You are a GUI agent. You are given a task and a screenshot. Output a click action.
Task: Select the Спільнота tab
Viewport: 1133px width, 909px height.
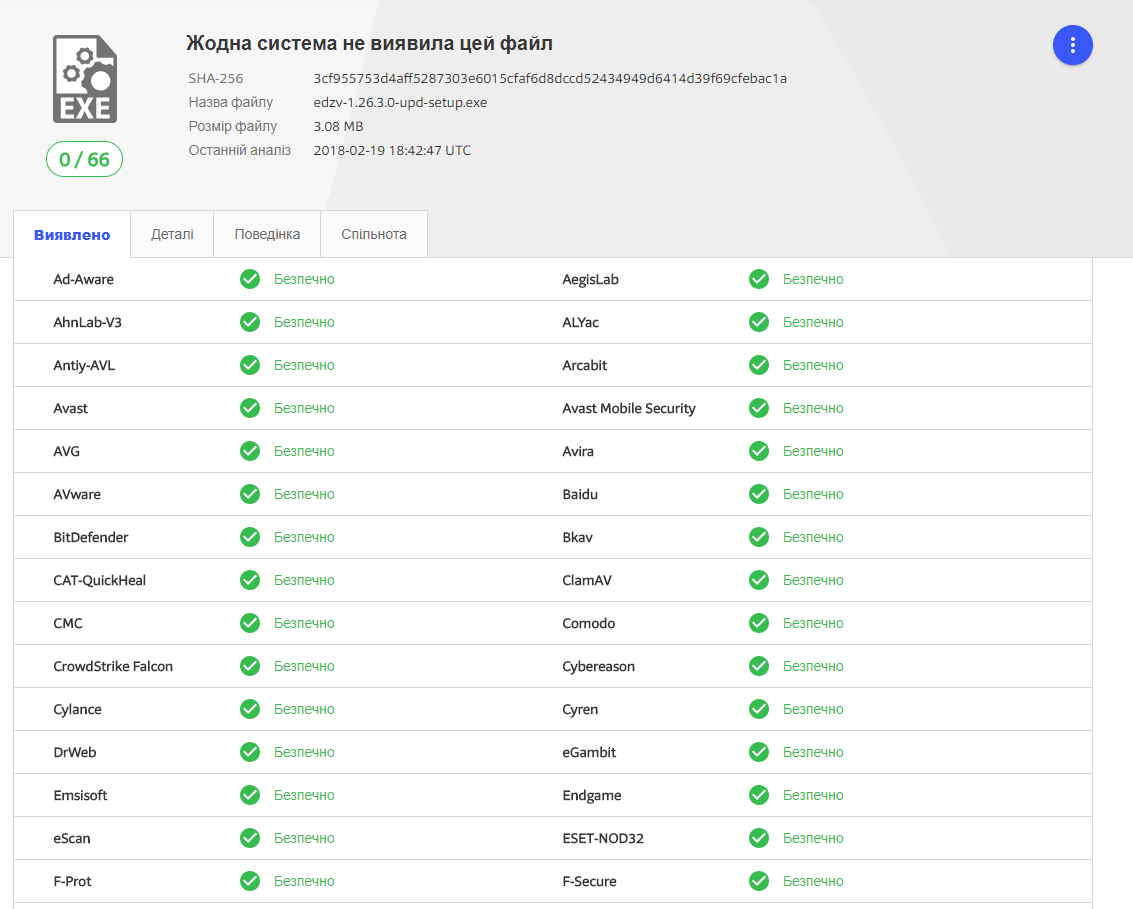(x=374, y=234)
